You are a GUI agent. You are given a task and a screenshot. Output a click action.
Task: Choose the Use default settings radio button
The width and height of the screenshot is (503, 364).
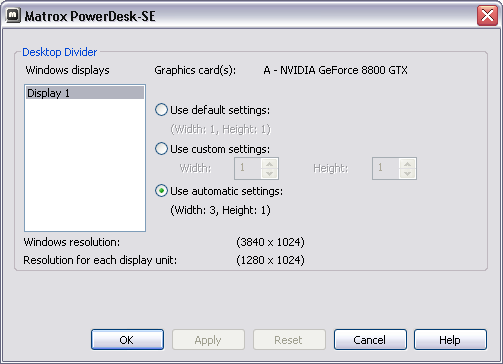point(161,110)
